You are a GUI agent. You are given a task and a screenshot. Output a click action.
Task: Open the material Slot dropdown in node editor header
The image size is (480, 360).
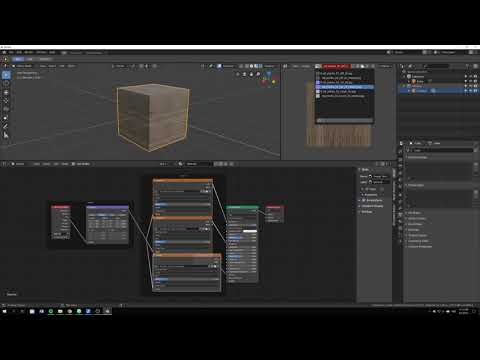click(x=165, y=164)
